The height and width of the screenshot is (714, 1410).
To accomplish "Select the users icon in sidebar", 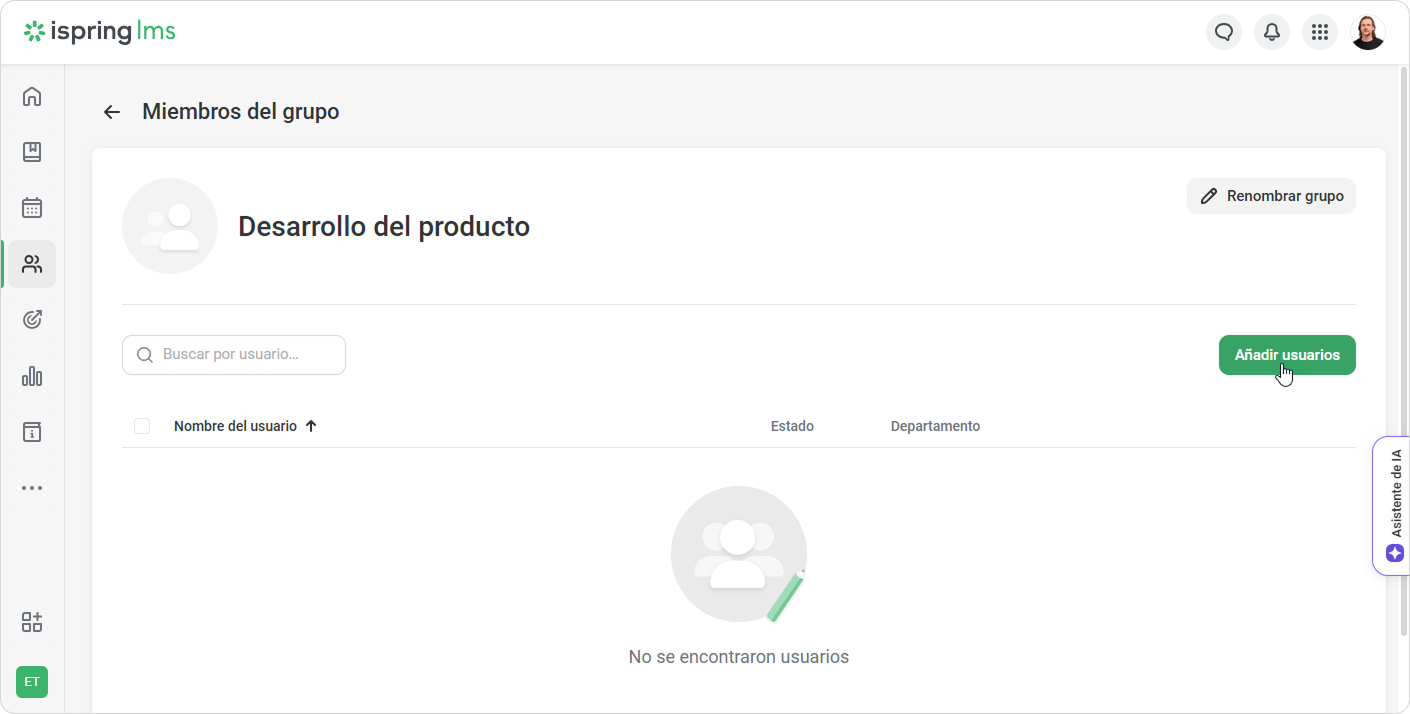I will (32, 264).
